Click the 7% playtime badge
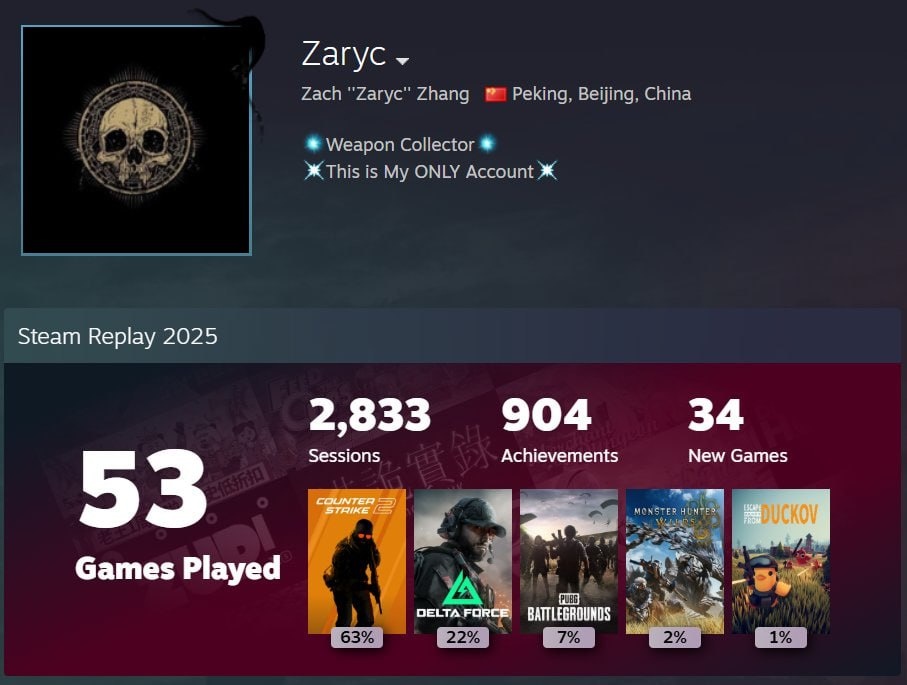Screen dimensions: 907x685 pos(569,638)
